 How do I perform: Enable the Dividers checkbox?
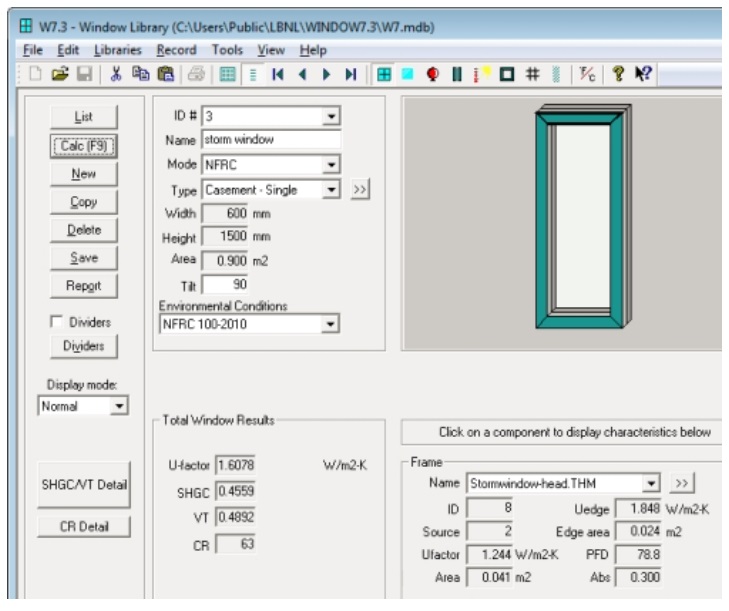click(x=56, y=322)
